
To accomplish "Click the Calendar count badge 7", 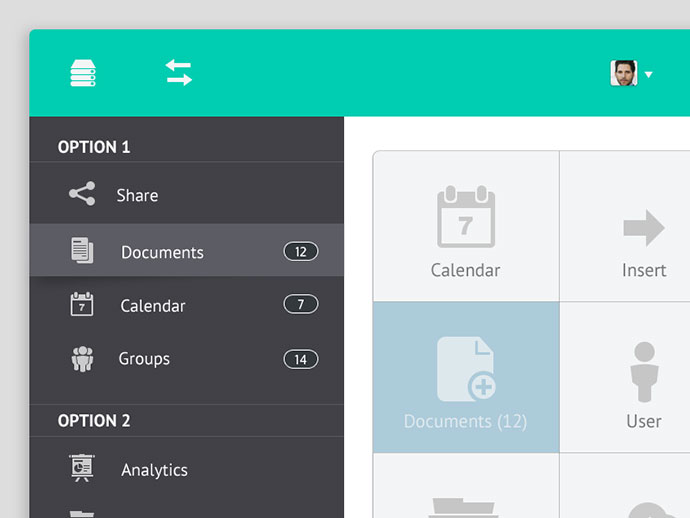I will [x=301, y=304].
